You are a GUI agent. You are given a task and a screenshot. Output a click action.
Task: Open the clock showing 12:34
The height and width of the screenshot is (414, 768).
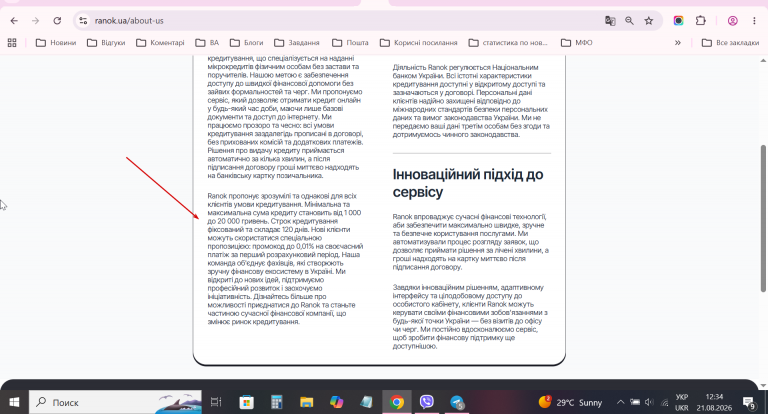pyautogui.click(x=714, y=402)
